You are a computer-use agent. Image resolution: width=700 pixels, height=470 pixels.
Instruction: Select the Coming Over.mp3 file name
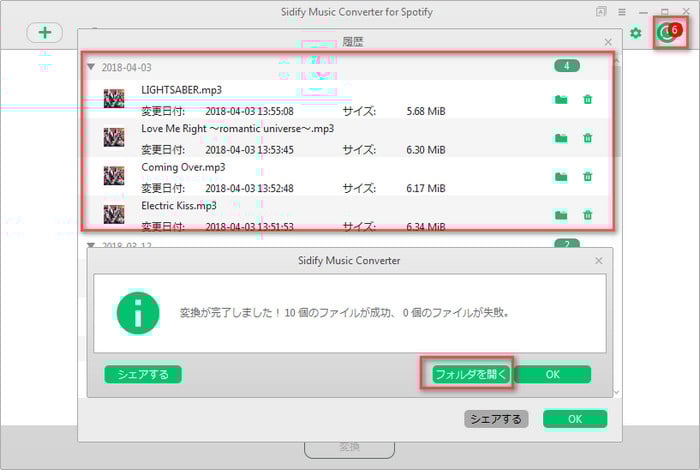183,167
